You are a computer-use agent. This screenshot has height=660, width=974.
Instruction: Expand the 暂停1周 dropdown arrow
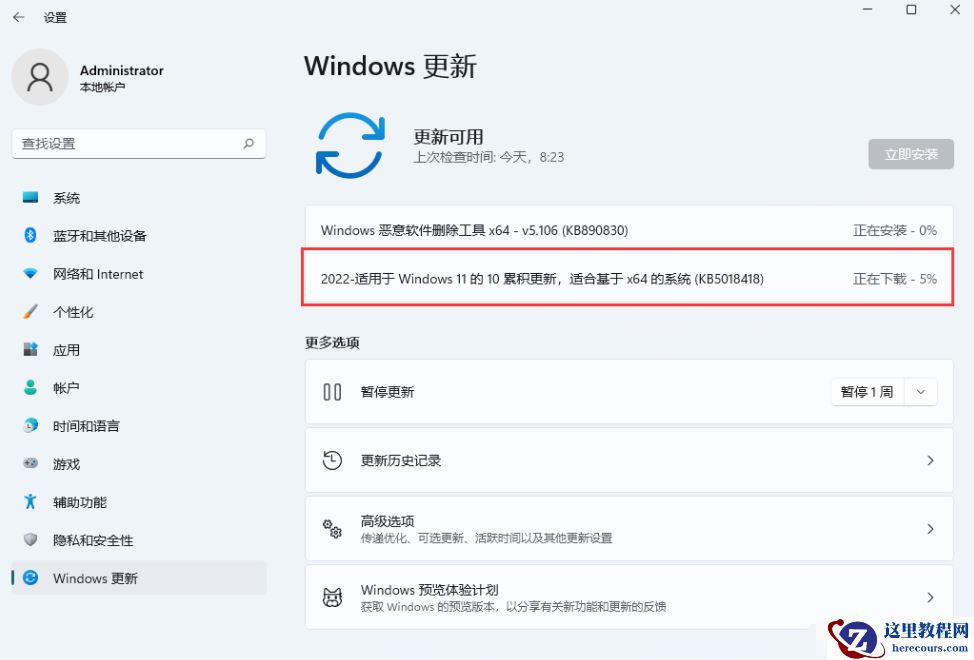920,391
